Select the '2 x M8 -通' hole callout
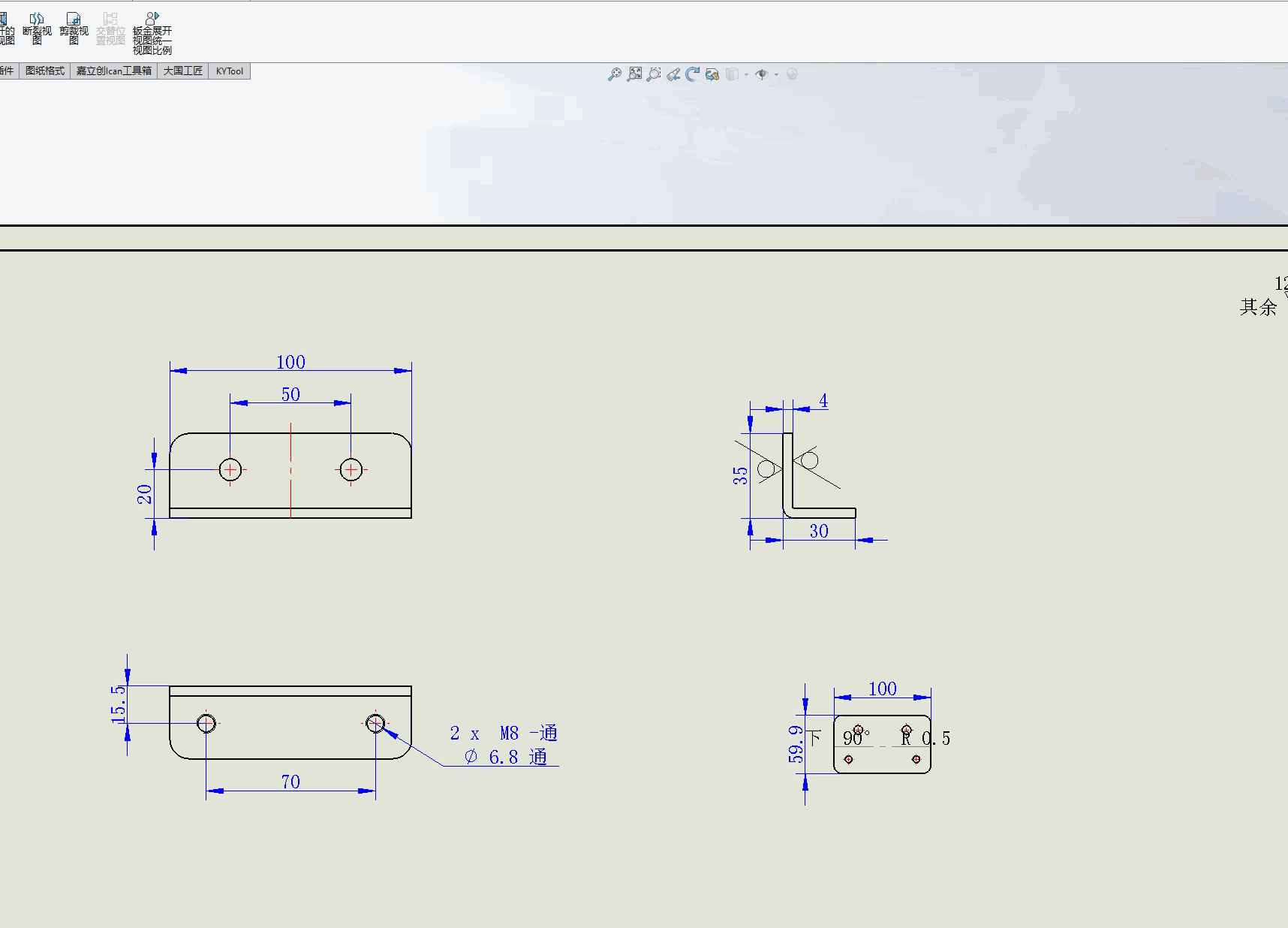1288x928 pixels. (x=504, y=733)
